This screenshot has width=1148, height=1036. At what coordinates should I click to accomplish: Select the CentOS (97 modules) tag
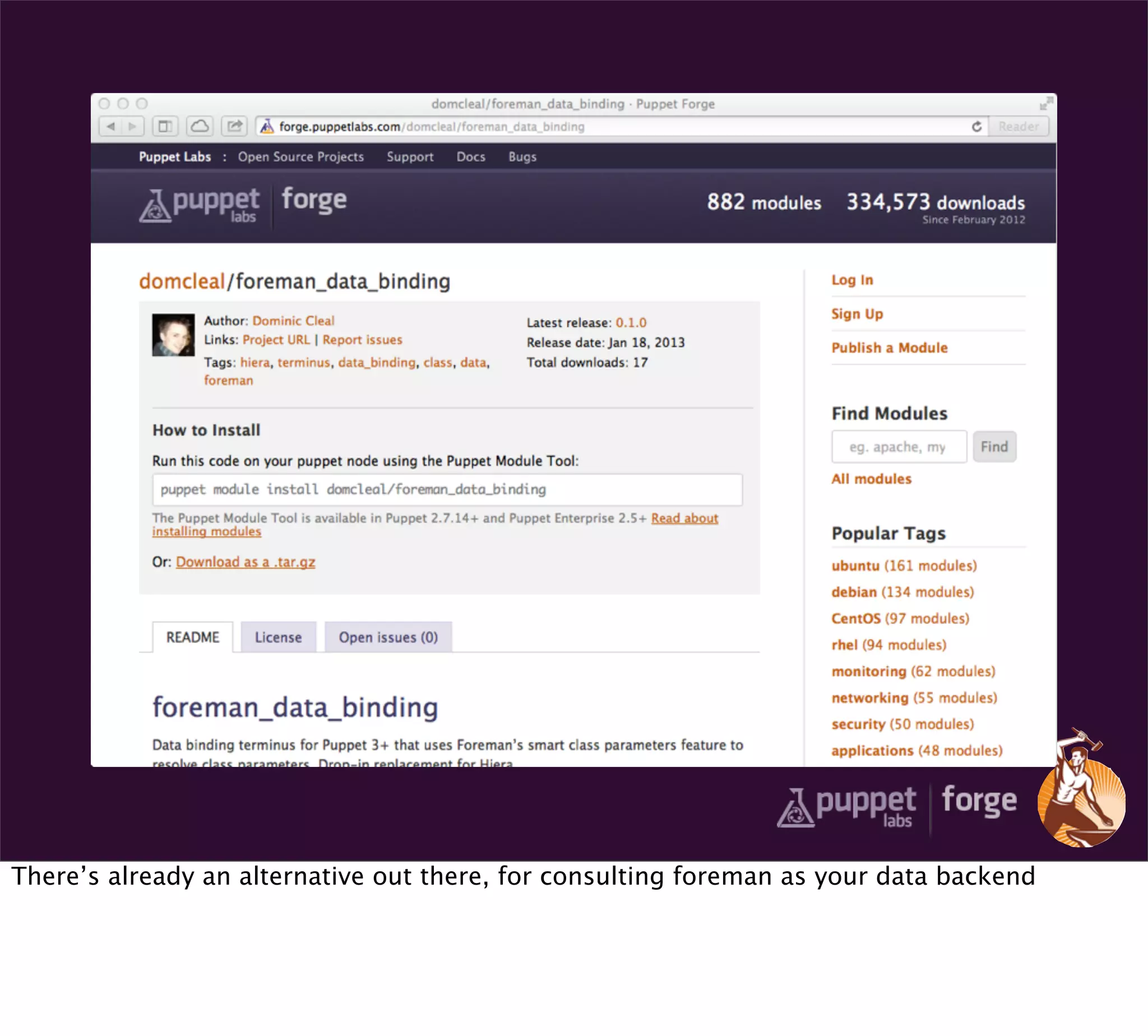[900, 618]
